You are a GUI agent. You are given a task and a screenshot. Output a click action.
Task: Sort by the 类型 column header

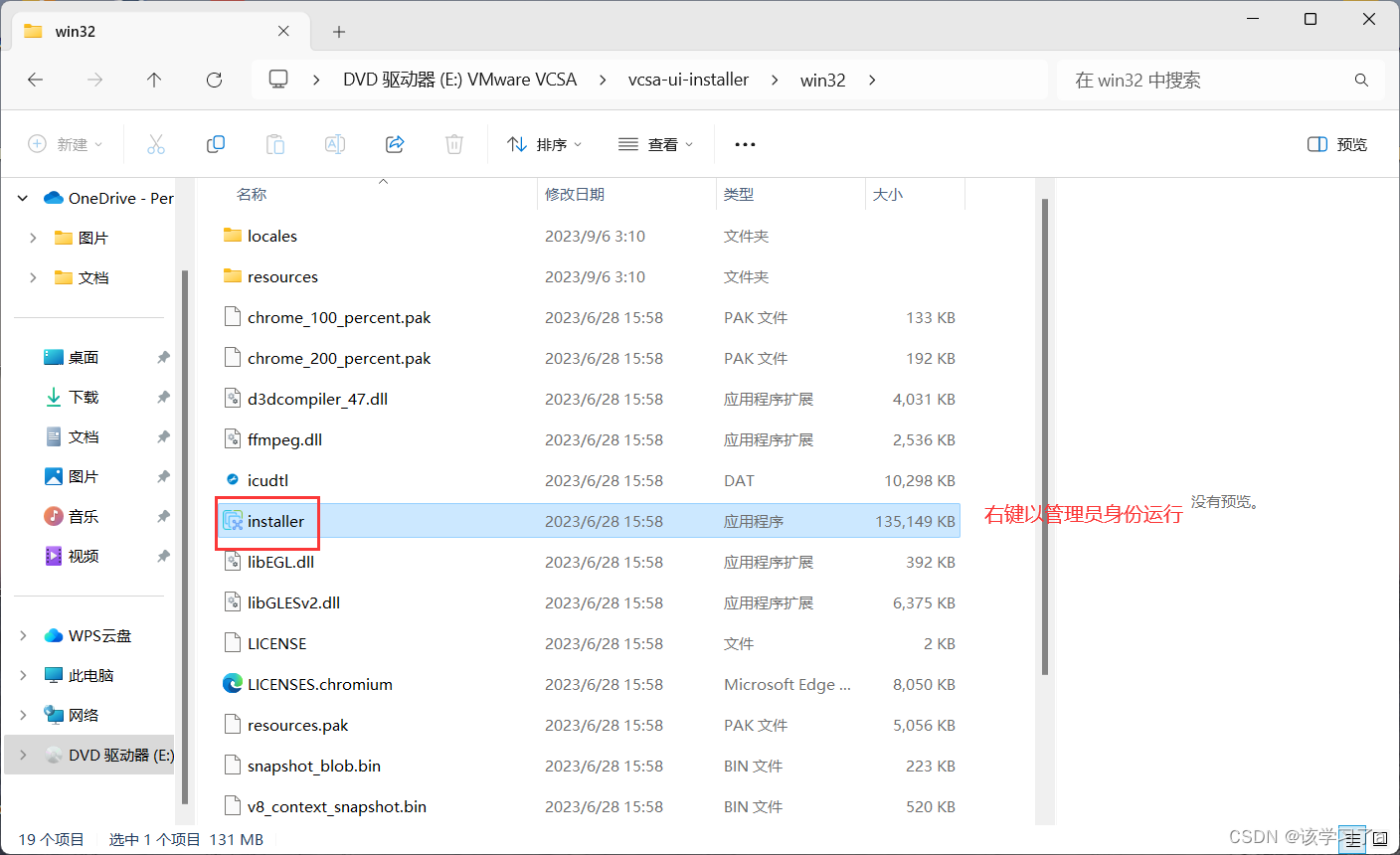(739, 194)
